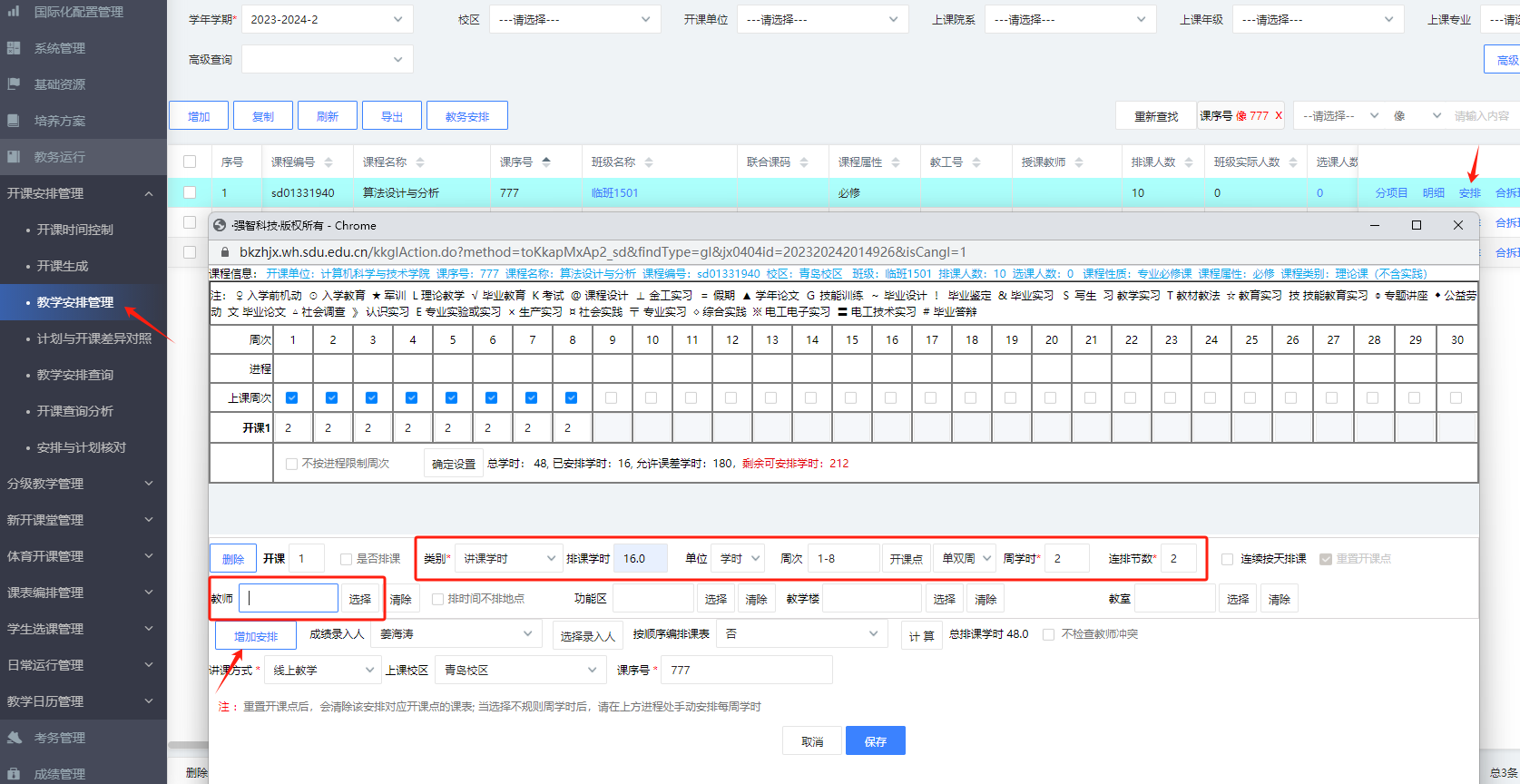
Task: Enable the 连续按天排课 checkbox
Action: (1227, 559)
